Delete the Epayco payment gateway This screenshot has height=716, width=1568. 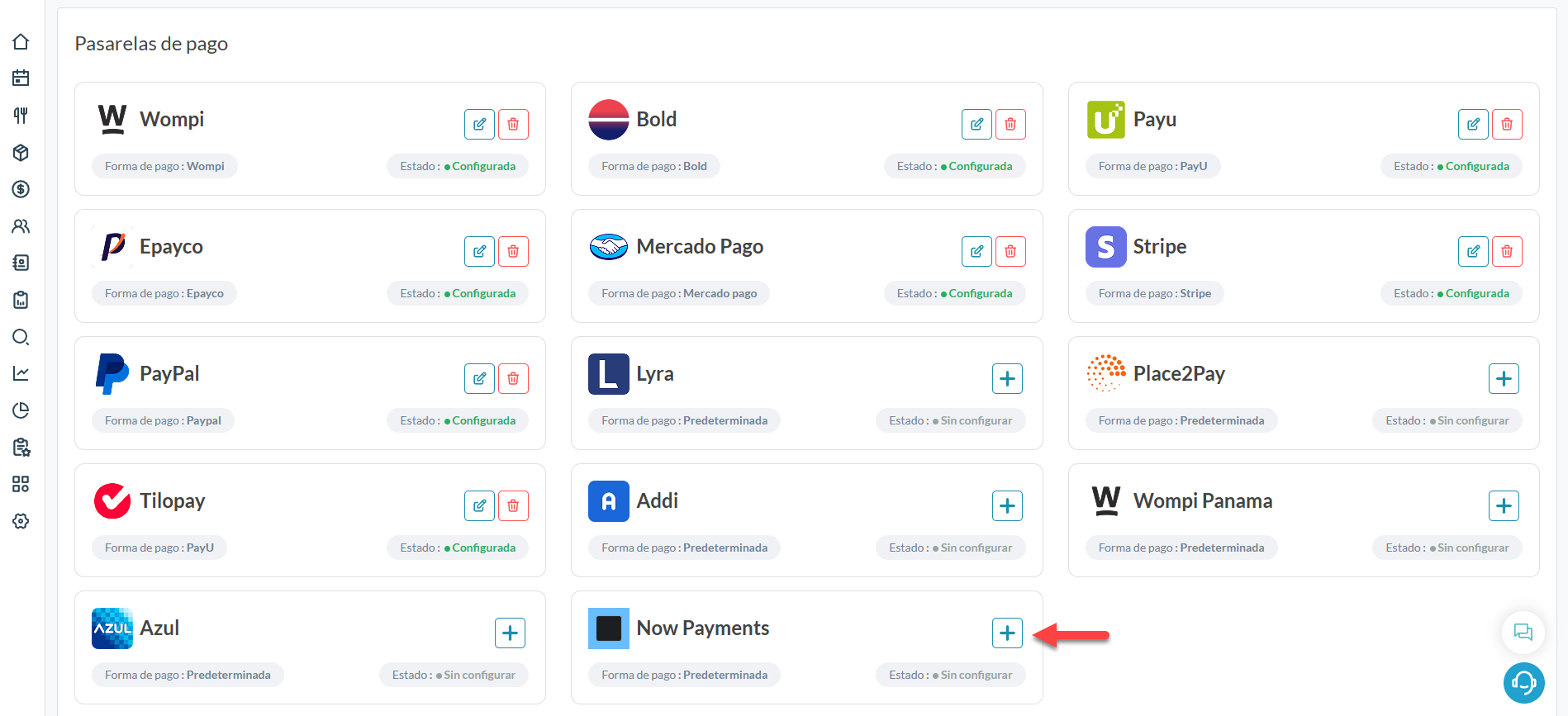pyautogui.click(x=513, y=251)
